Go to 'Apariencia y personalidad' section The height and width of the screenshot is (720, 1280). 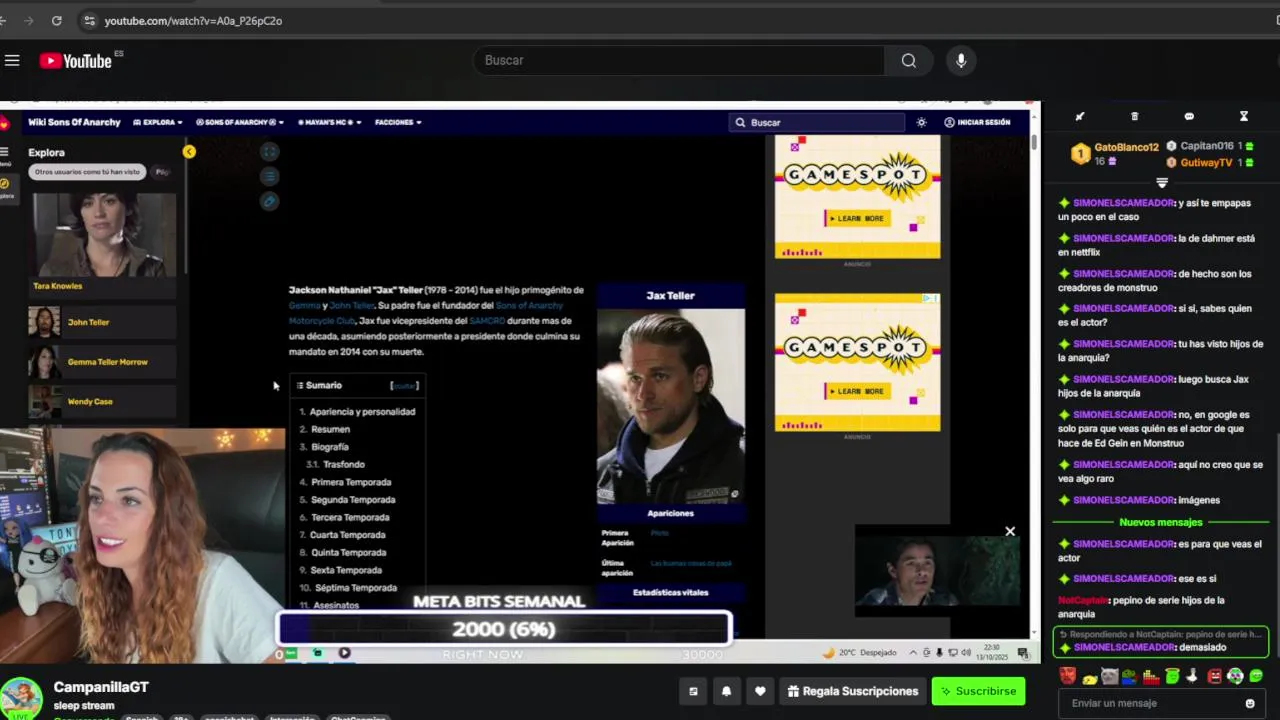pos(361,412)
